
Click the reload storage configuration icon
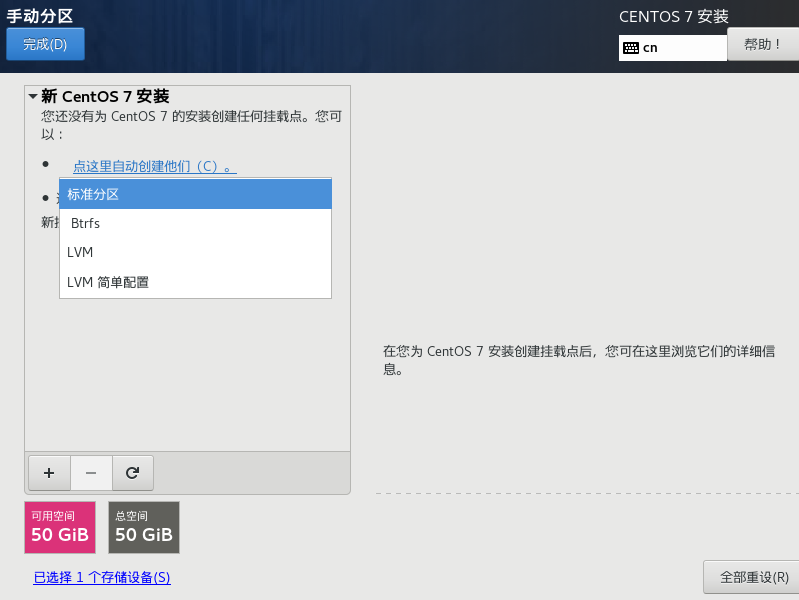[x=132, y=473]
